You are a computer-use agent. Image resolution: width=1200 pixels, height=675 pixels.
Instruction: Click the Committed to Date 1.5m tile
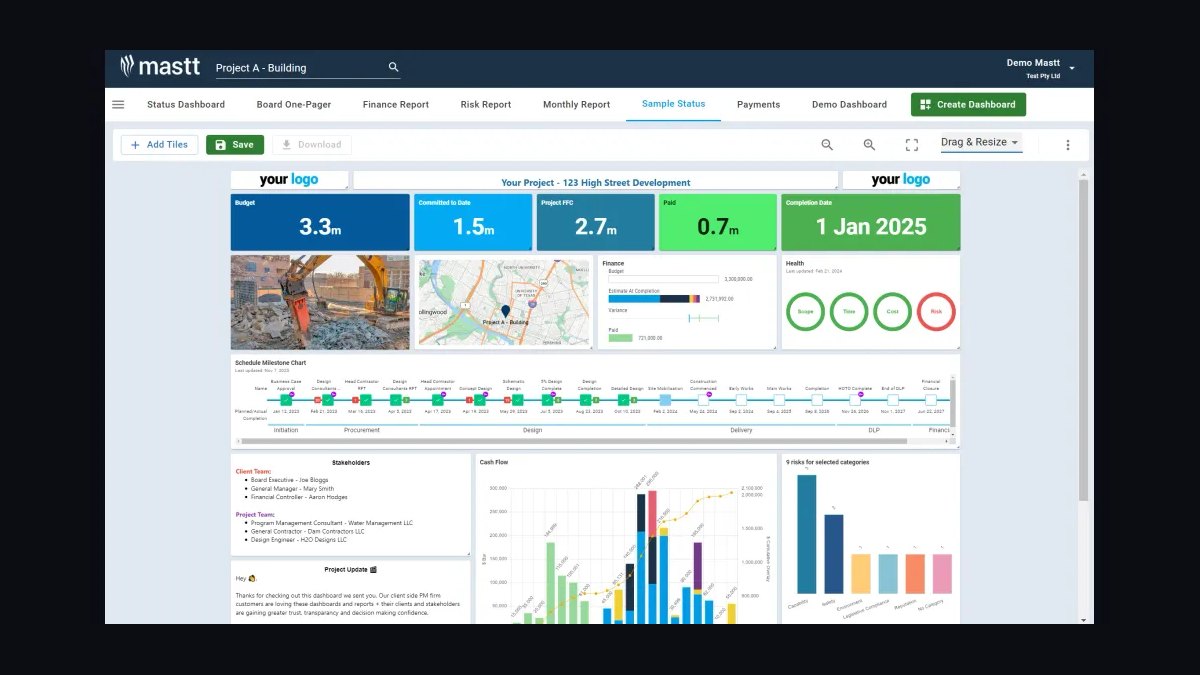pos(473,222)
